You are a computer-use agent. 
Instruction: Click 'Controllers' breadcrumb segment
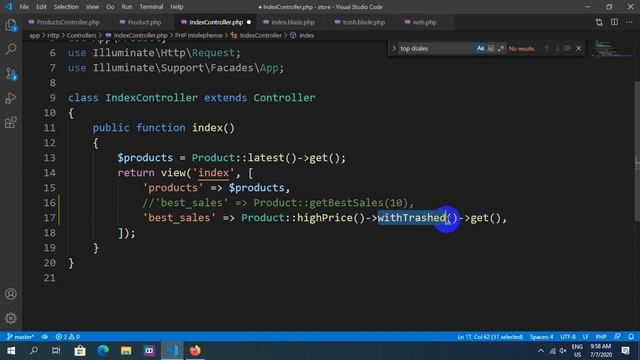coord(81,36)
